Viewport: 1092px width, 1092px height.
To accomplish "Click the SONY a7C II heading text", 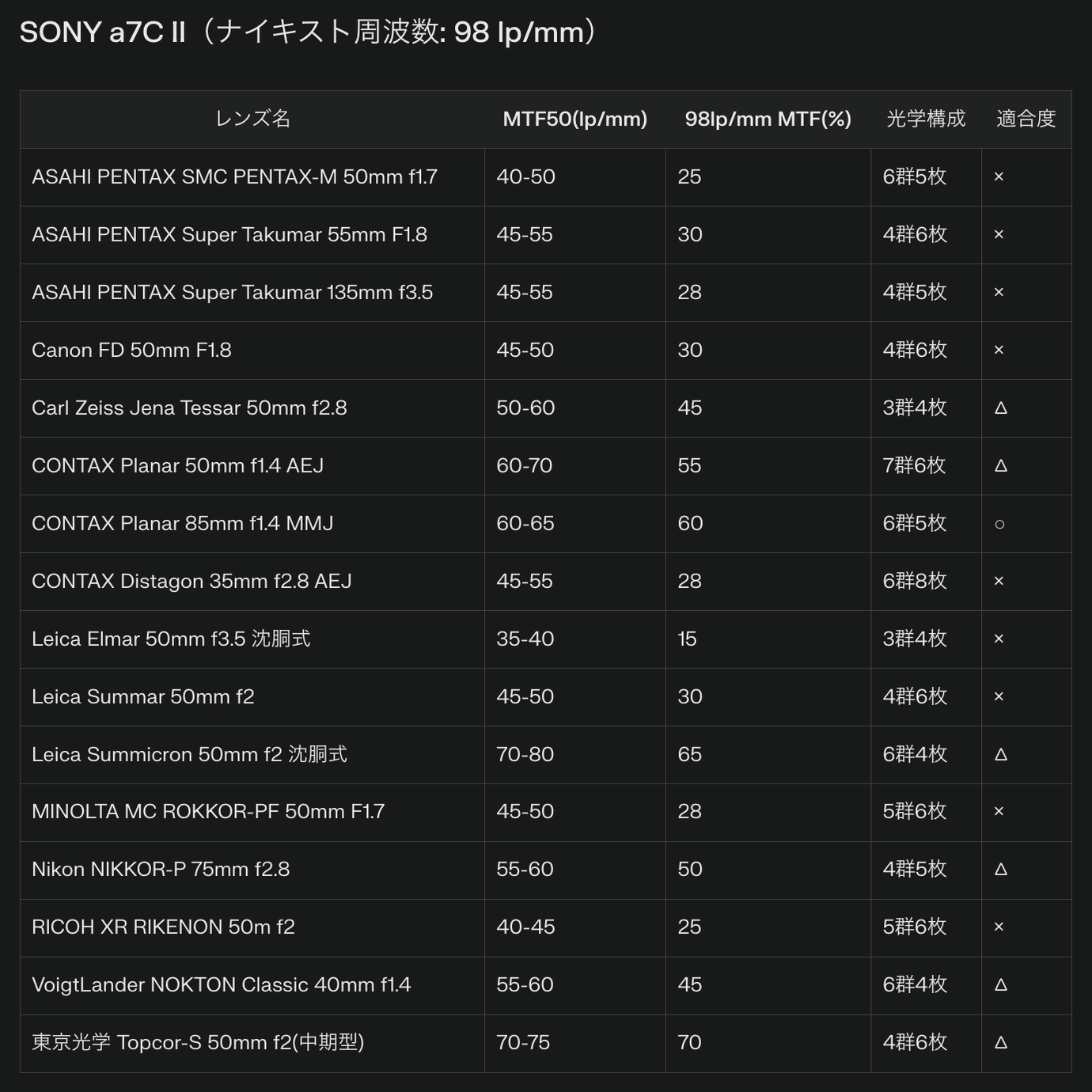I will coord(103,32).
